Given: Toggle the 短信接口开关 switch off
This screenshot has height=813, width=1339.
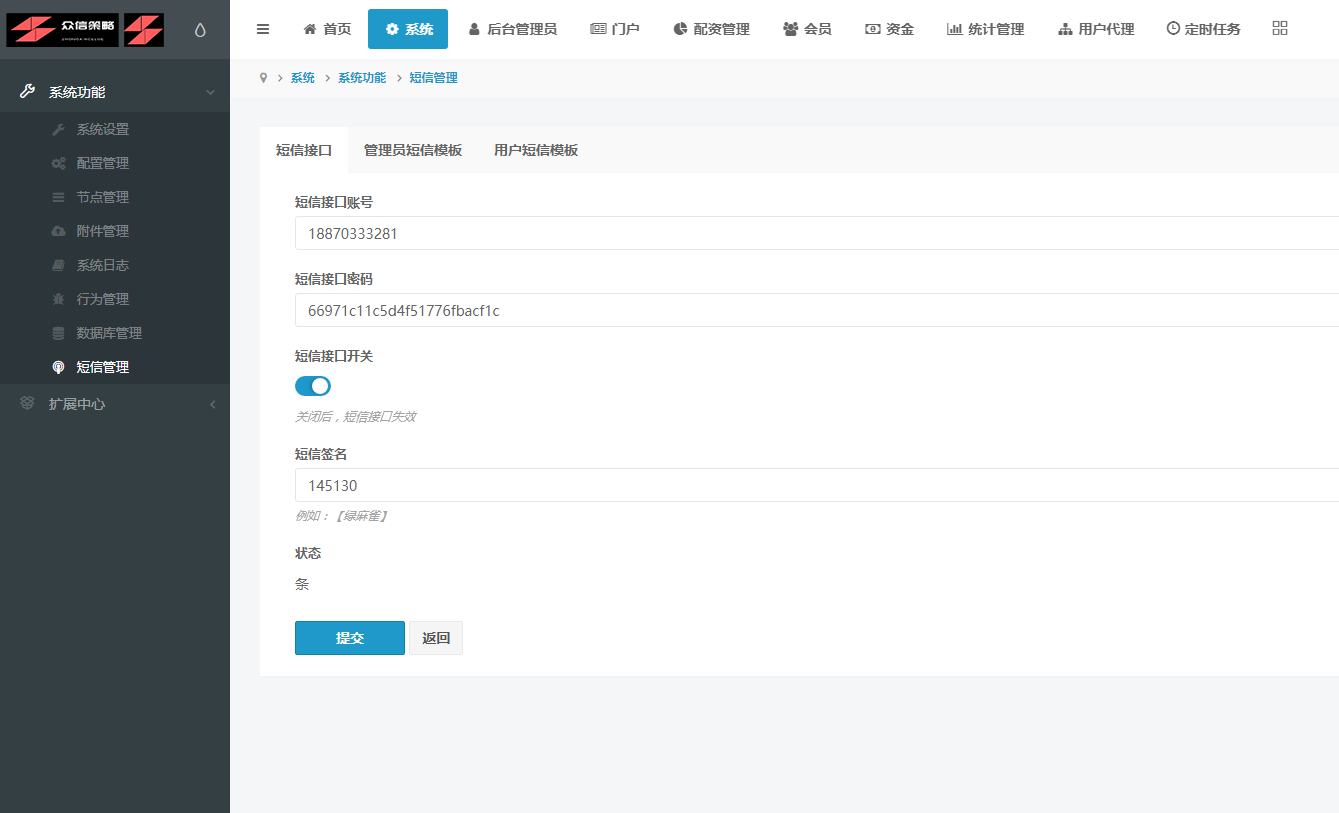Looking at the screenshot, I should 313,386.
